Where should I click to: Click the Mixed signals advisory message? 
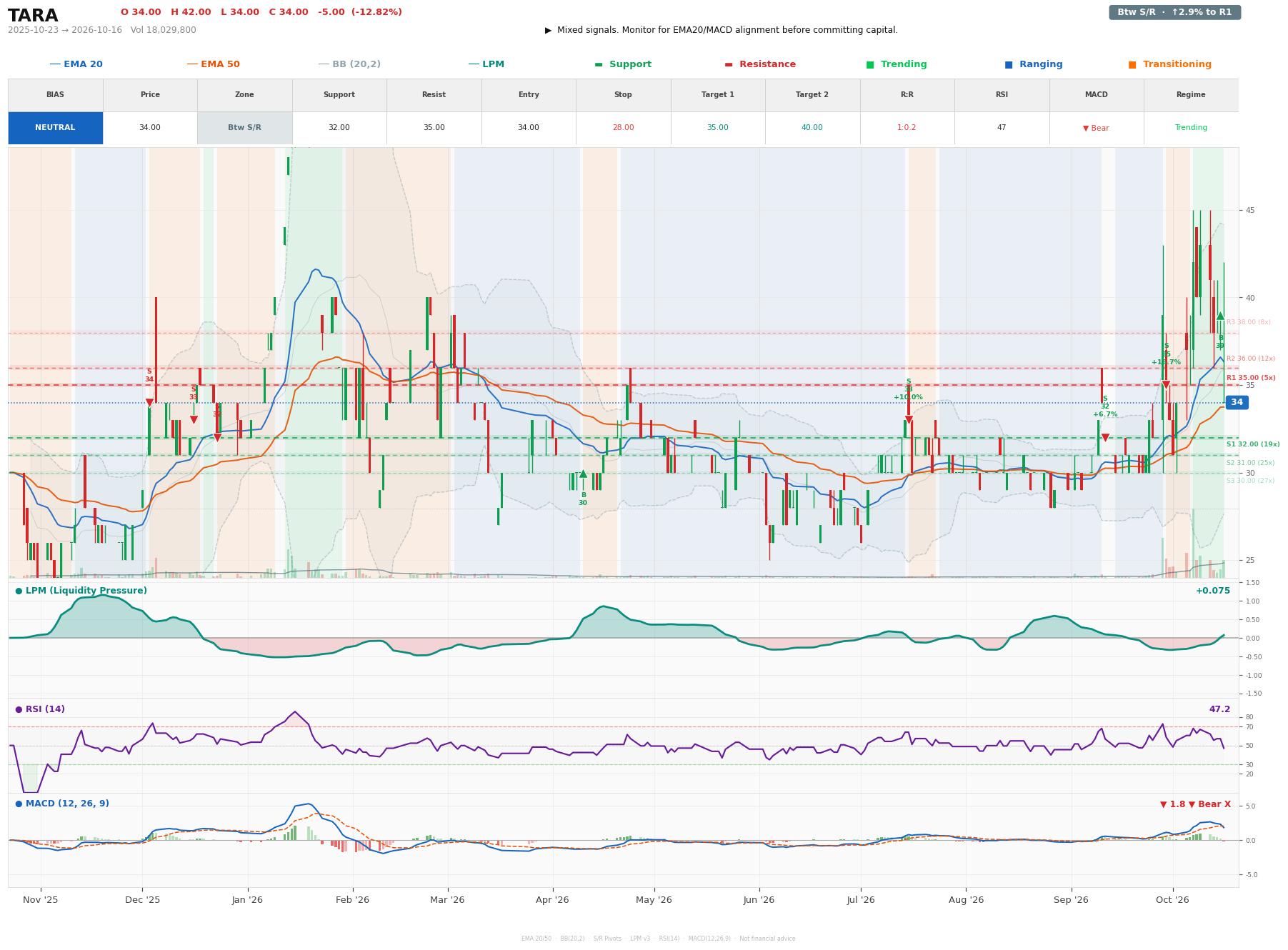coord(722,30)
